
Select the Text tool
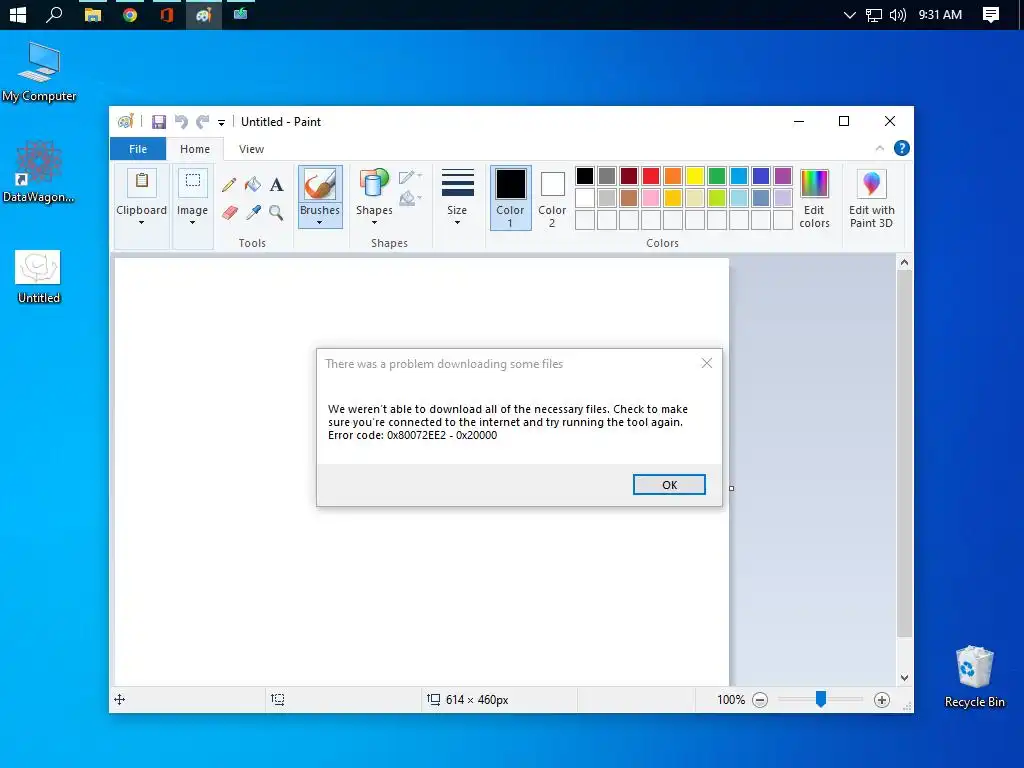coord(276,185)
